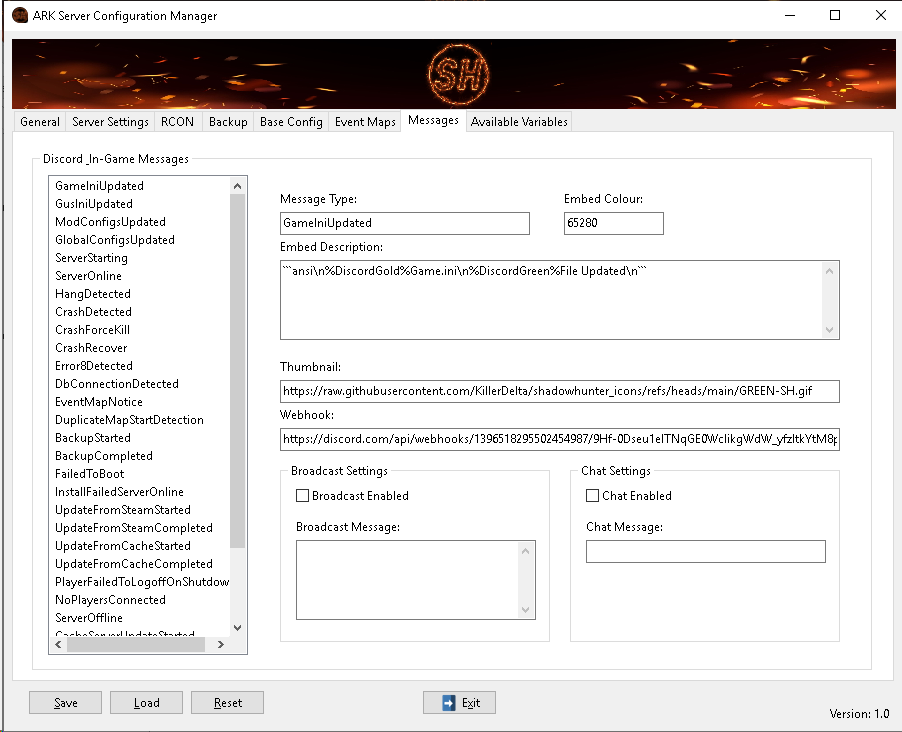Open the Event Maps tab
The height and width of the screenshot is (732, 902).
coord(365,122)
